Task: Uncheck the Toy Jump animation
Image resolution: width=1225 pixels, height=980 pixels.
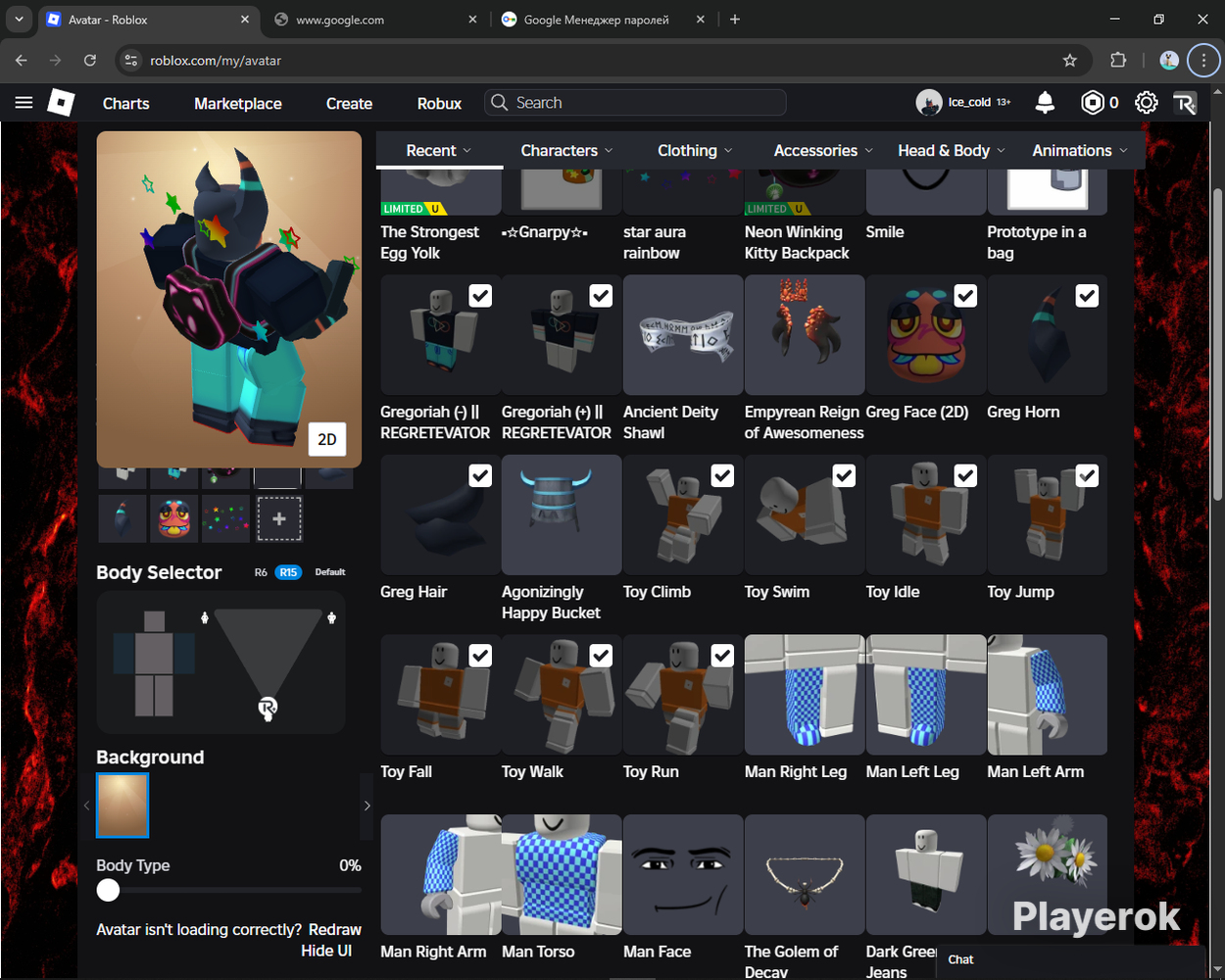Action: [1087, 475]
